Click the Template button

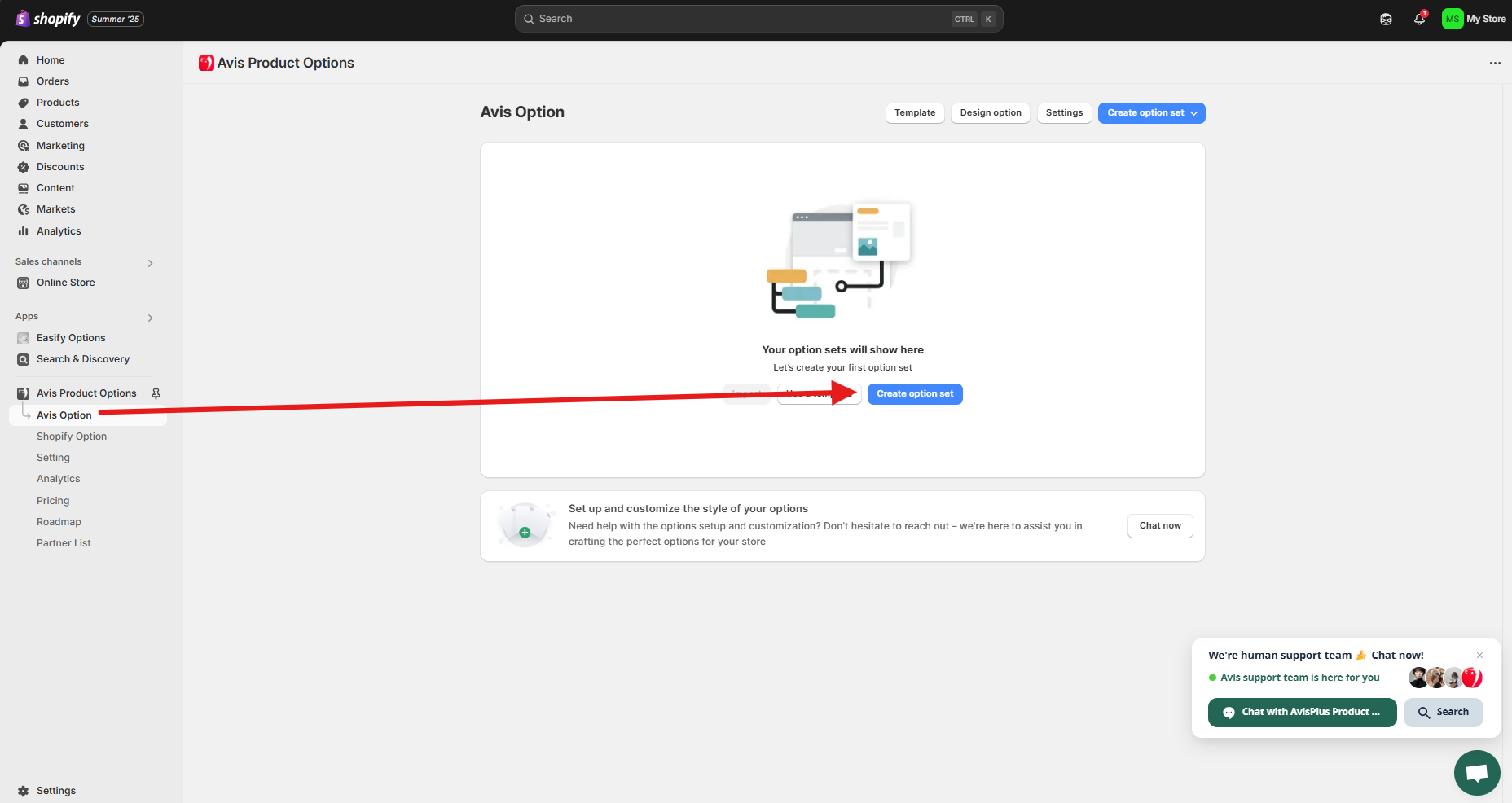(914, 113)
